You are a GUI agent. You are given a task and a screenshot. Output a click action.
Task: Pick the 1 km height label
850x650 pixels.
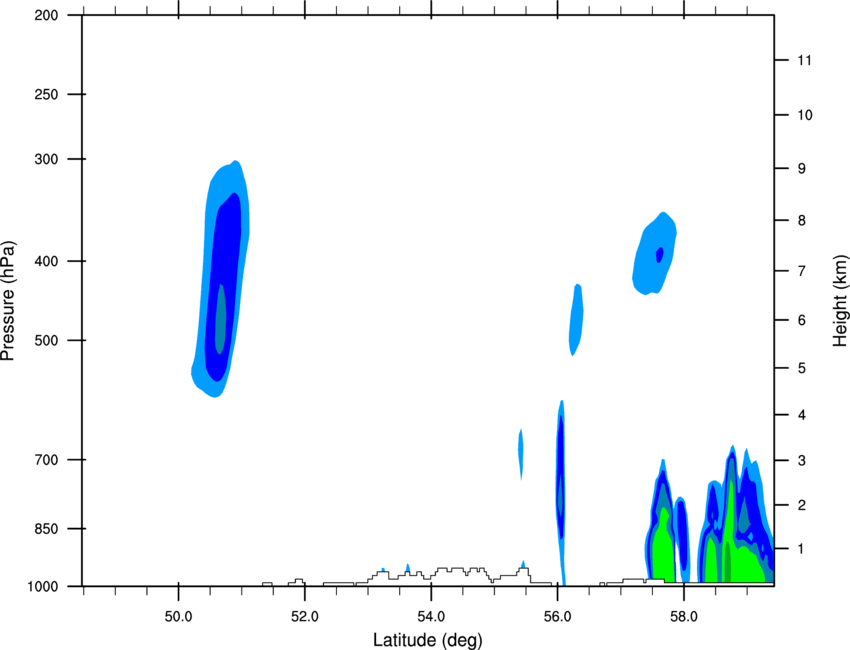[801, 549]
